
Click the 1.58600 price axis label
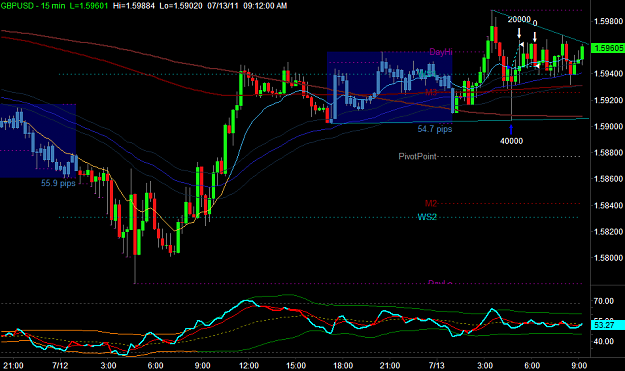608,179
